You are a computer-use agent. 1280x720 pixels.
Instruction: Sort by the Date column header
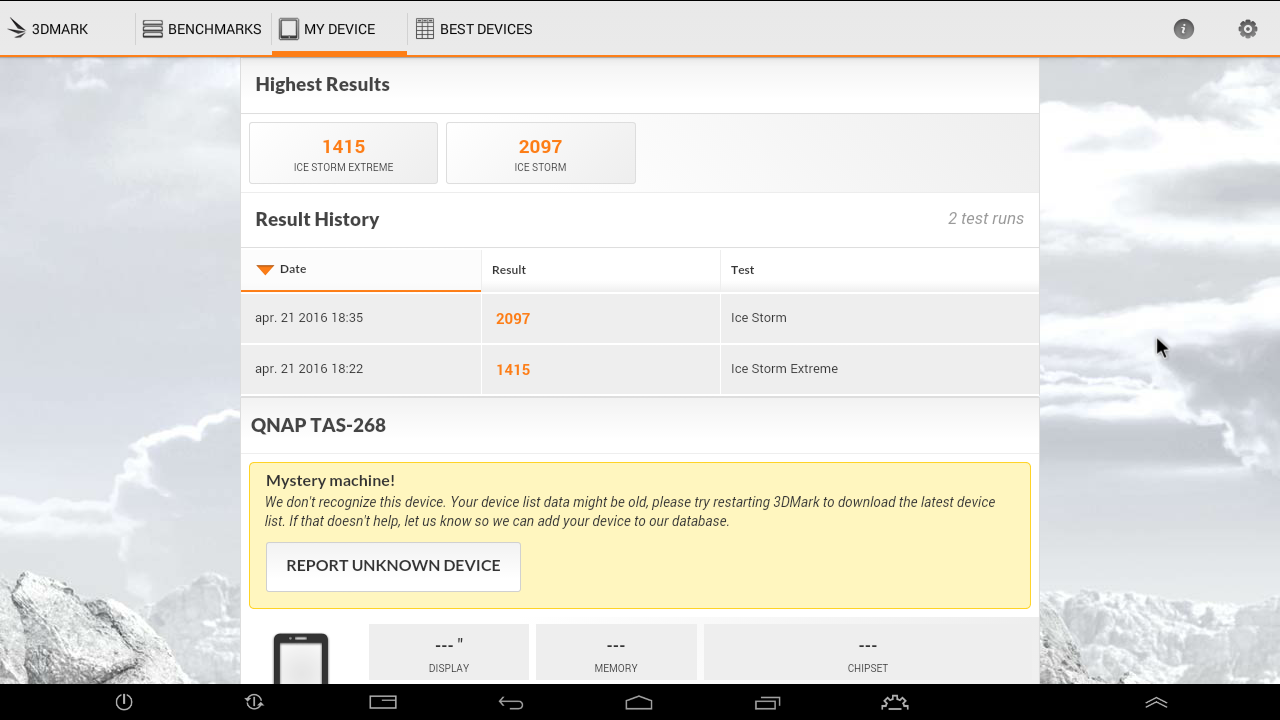click(361, 269)
